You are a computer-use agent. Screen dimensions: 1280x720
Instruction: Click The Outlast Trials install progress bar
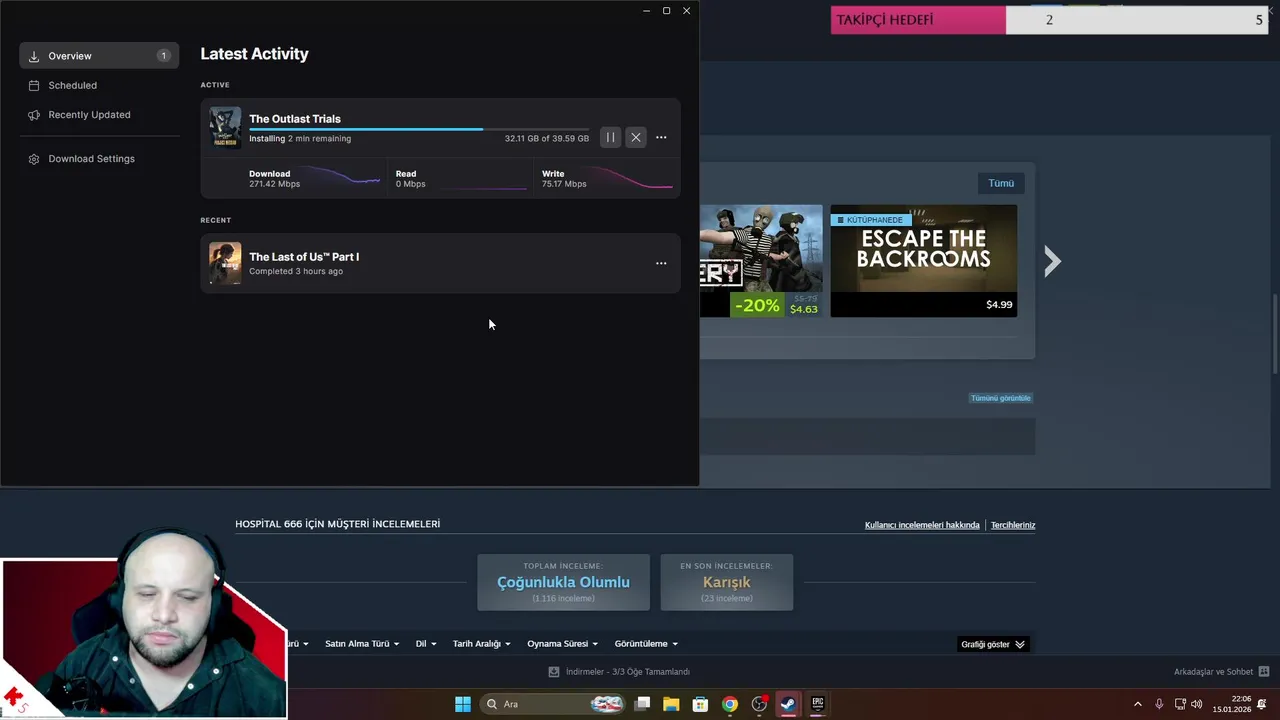pos(419,129)
